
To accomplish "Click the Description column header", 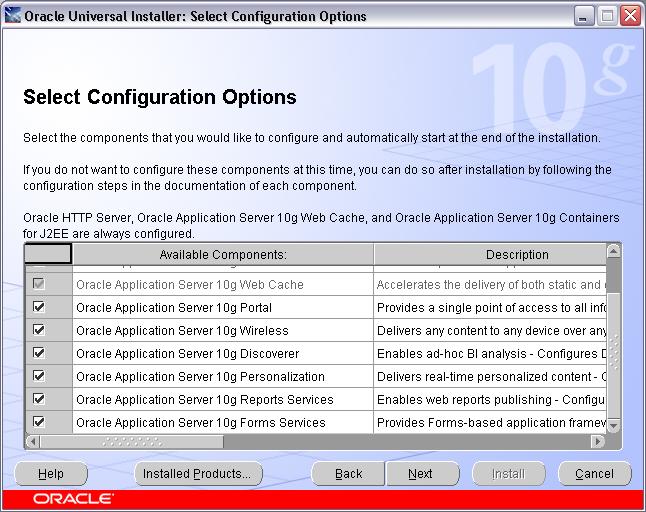I will tap(517, 255).
